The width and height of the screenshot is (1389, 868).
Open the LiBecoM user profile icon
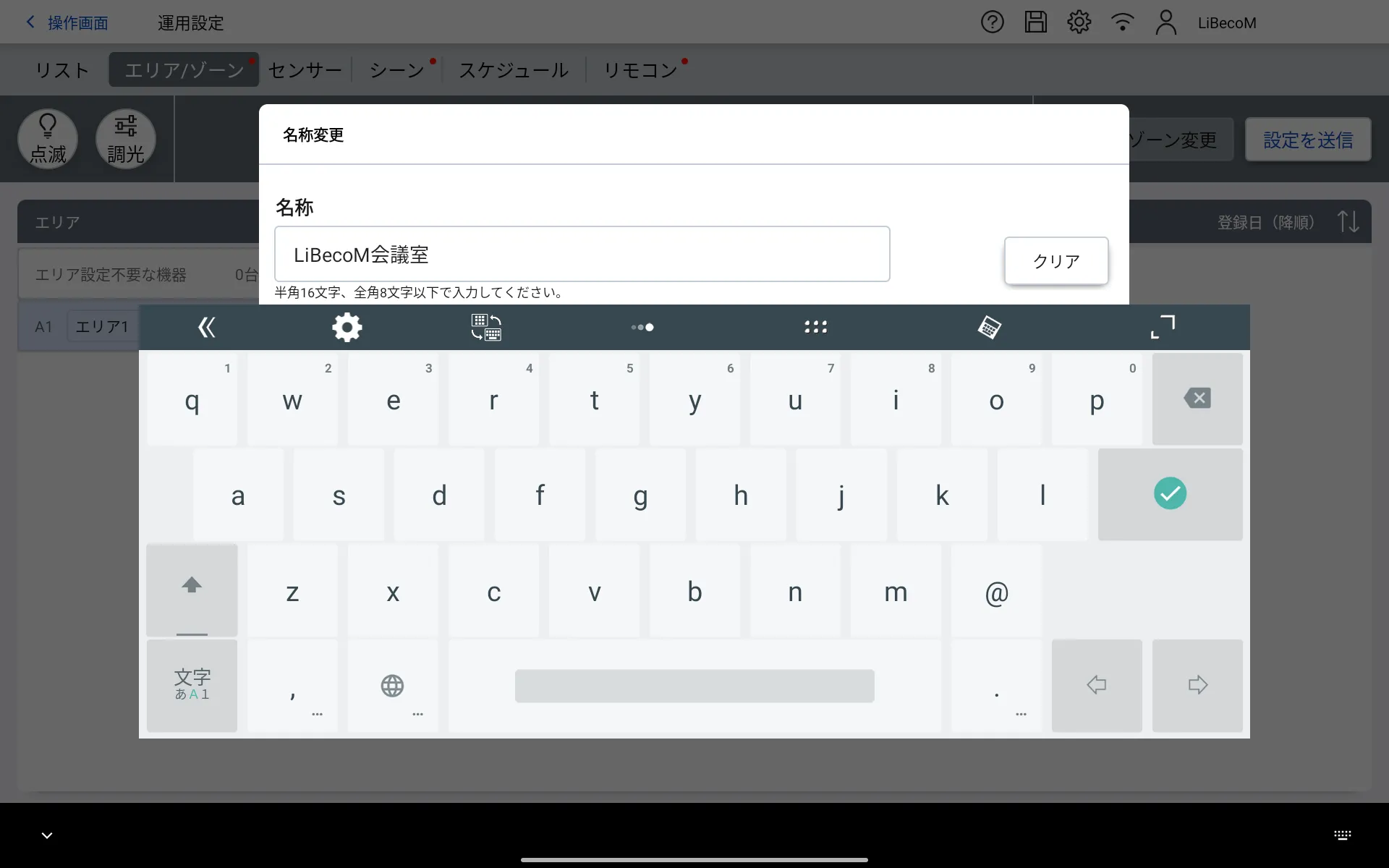(1165, 22)
